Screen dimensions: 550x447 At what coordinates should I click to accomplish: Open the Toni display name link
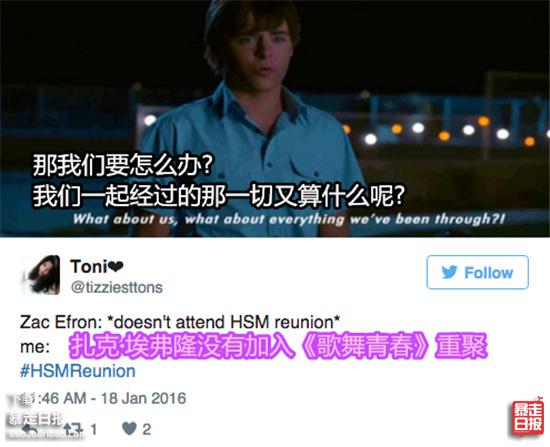pyautogui.click(x=88, y=266)
